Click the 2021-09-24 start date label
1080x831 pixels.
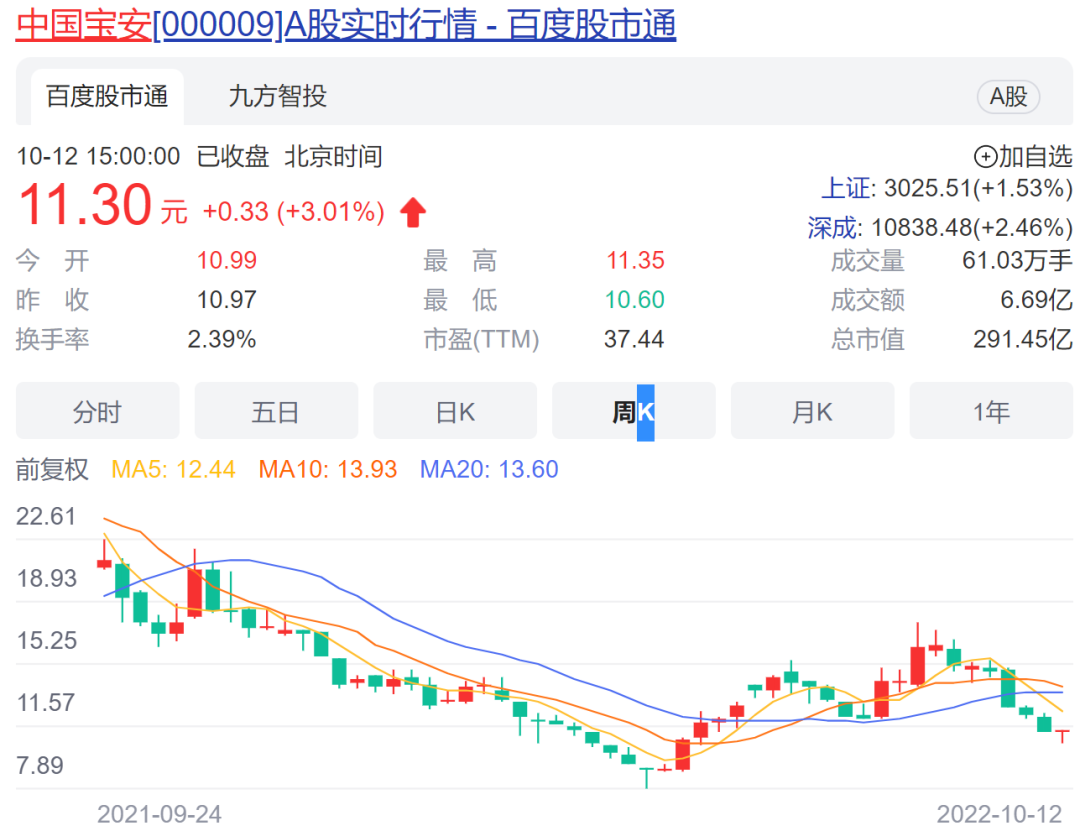click(x=159, y=814)
